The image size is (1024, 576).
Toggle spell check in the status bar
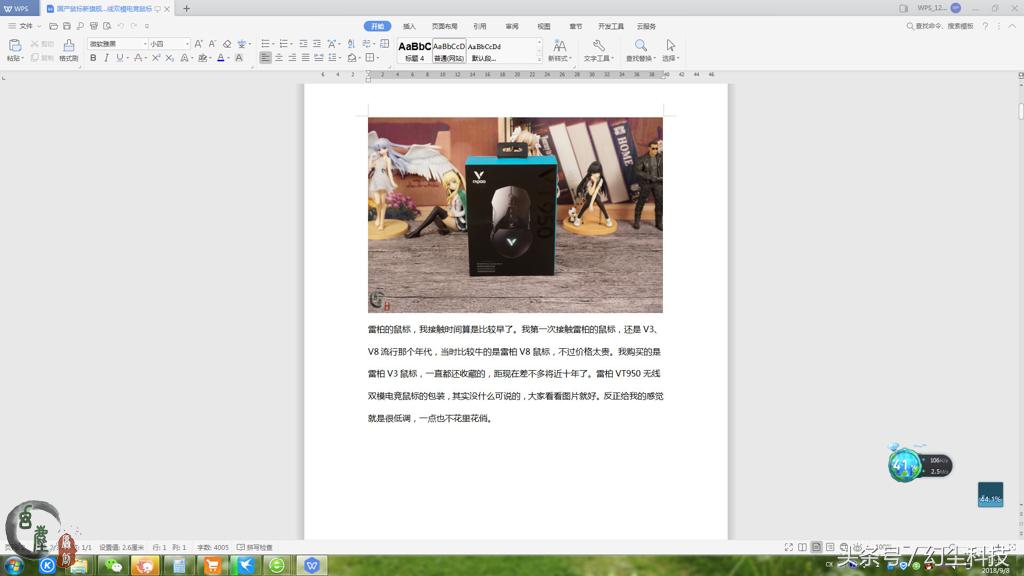[255, 547]
